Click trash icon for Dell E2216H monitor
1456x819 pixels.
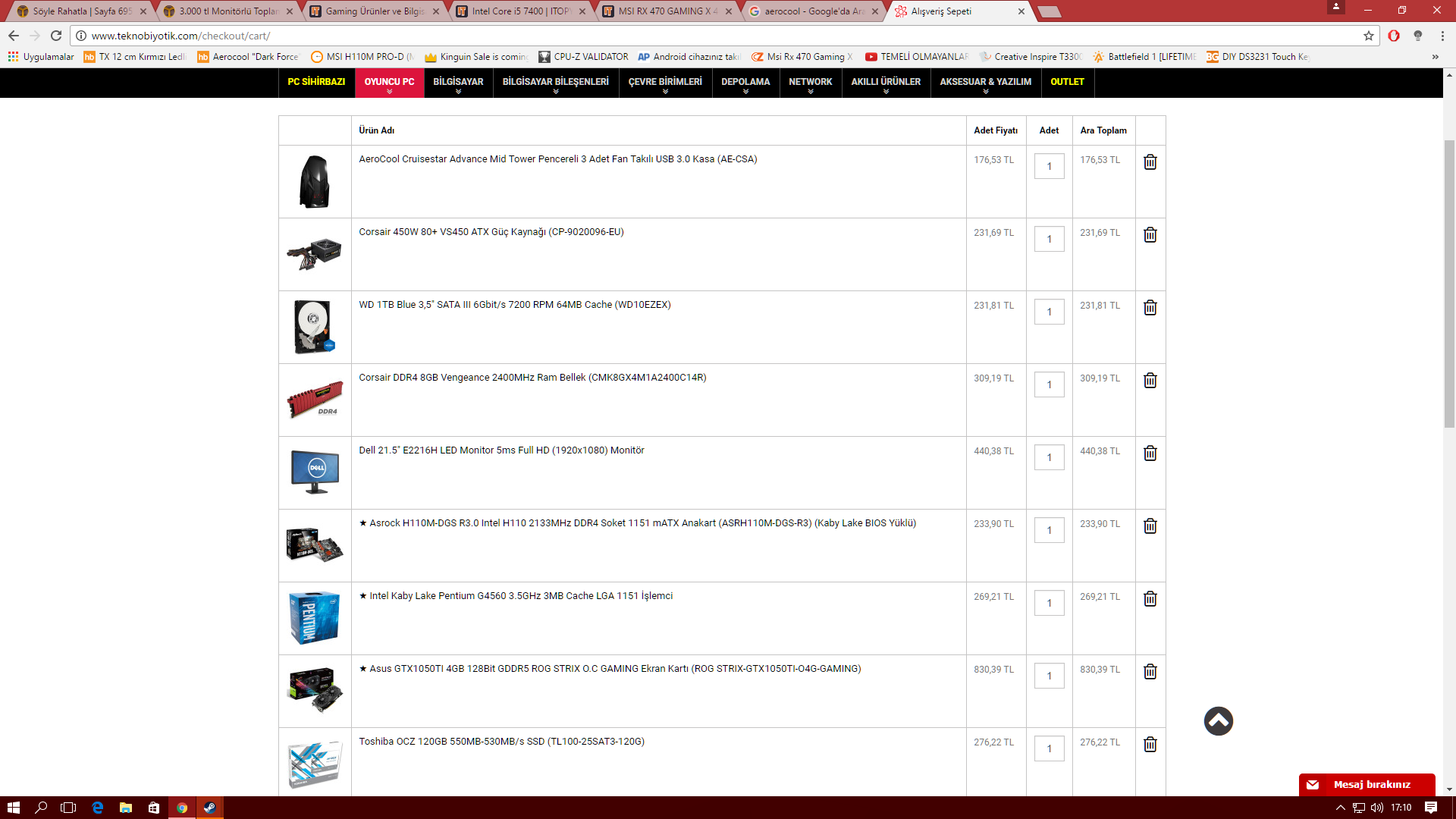coord(1150,453)
